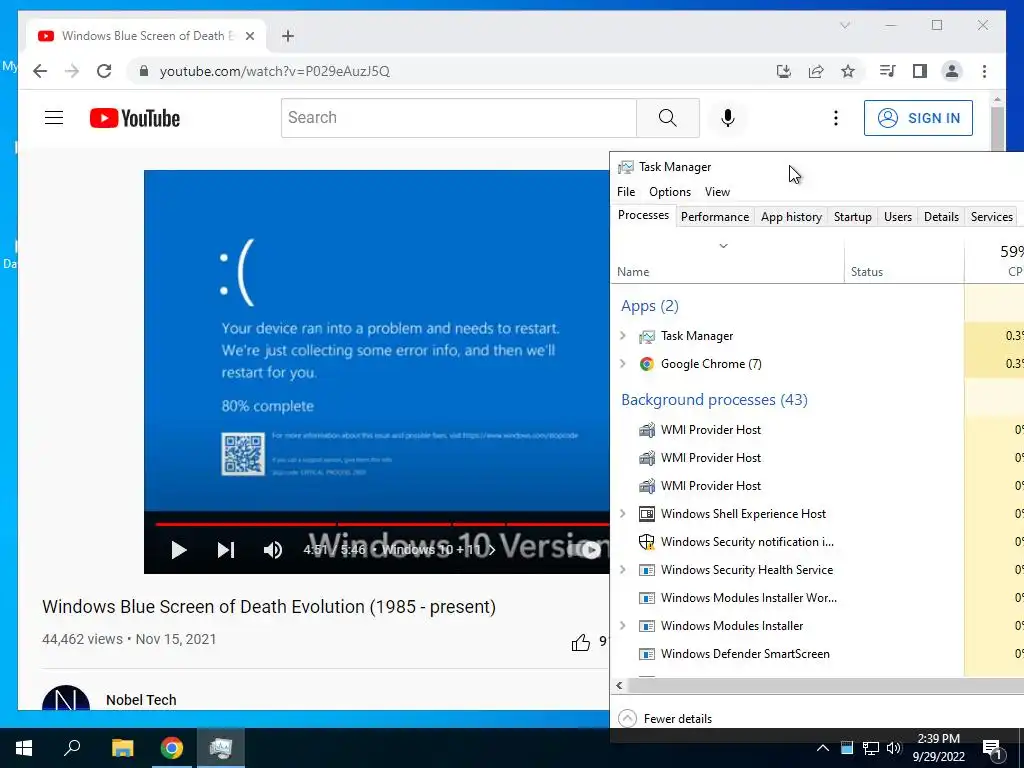Go back in Chrome

(x=40, y=71)
